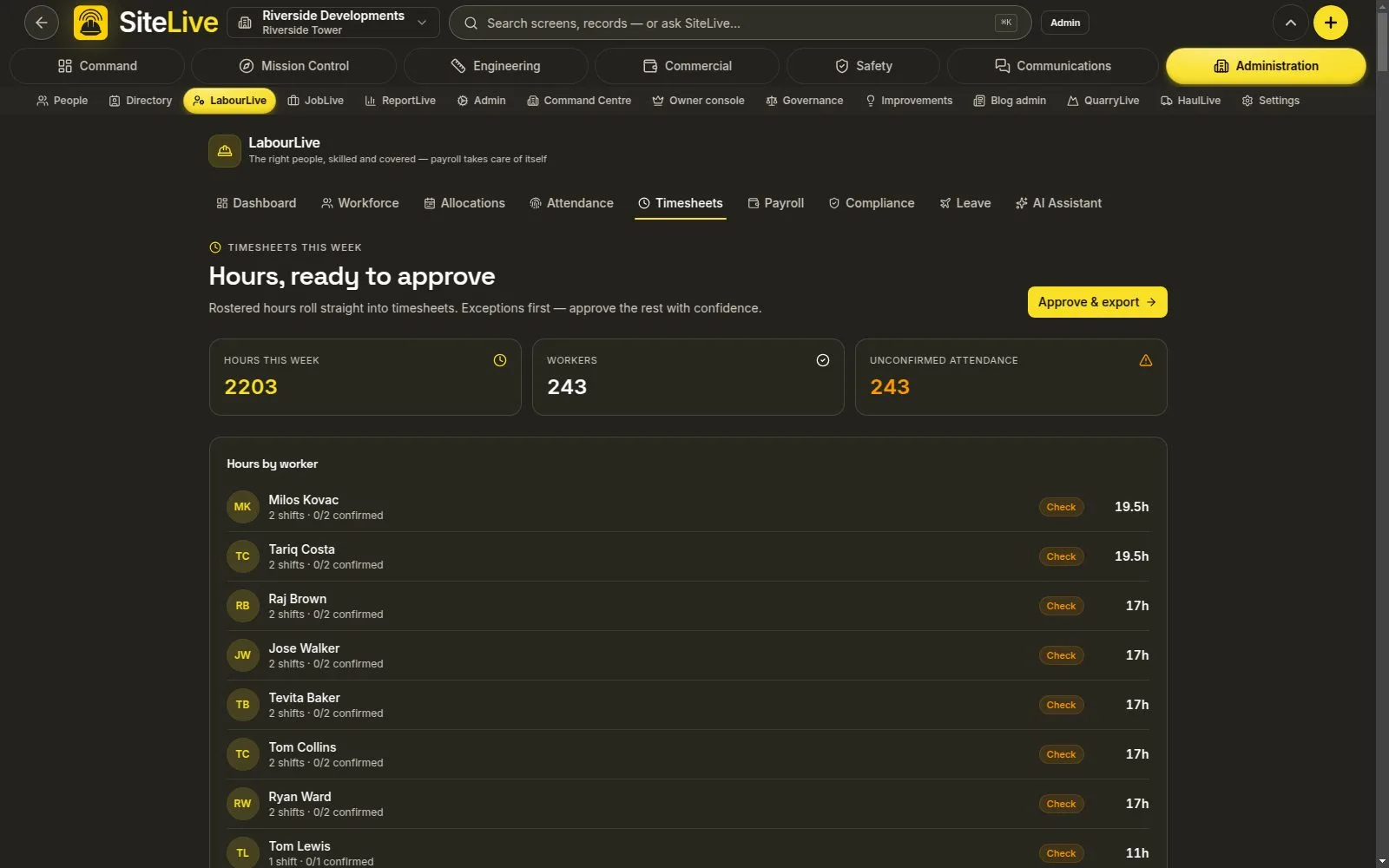Click Check badge for Ryan Ward
The height and width of the screenshot is (868, 1389).
click(1061, 804)
